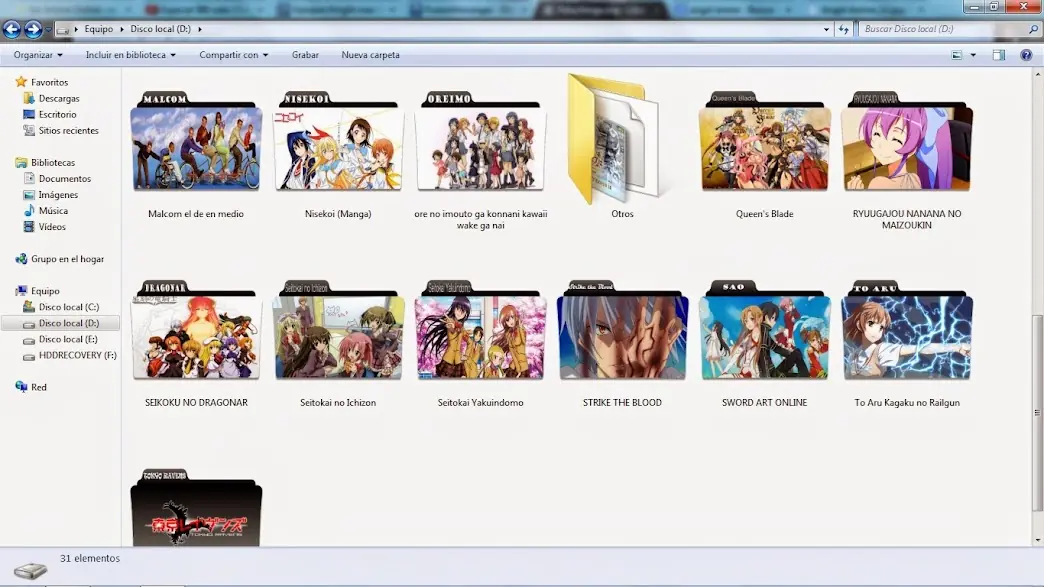Click the "Otros" folder name label
Image resolution: width=1044 pixels, height=587 pixels.
click(623, 214)
